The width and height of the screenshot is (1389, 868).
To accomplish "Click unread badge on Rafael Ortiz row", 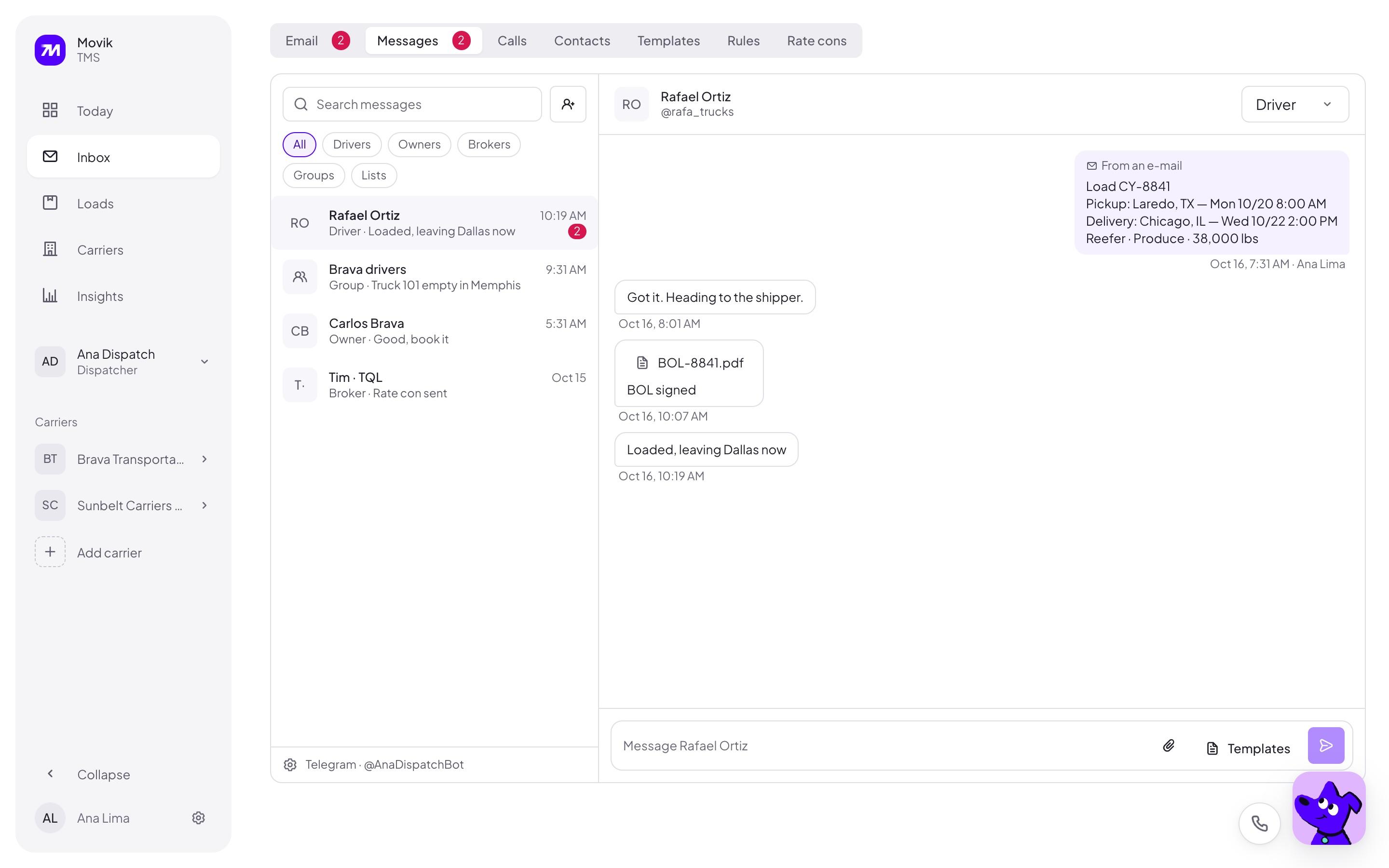I will [577, 231].
